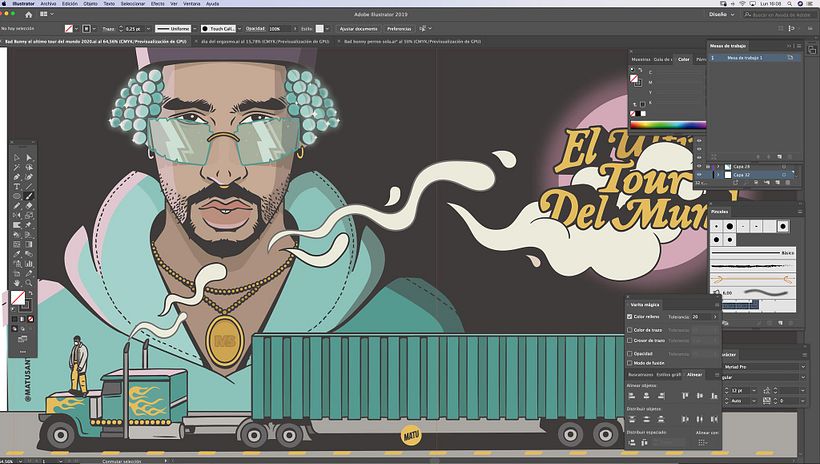Screen dimensions: 820x464
Task: Uncheck the Color relleno checkbox
Action: point(630,316)
